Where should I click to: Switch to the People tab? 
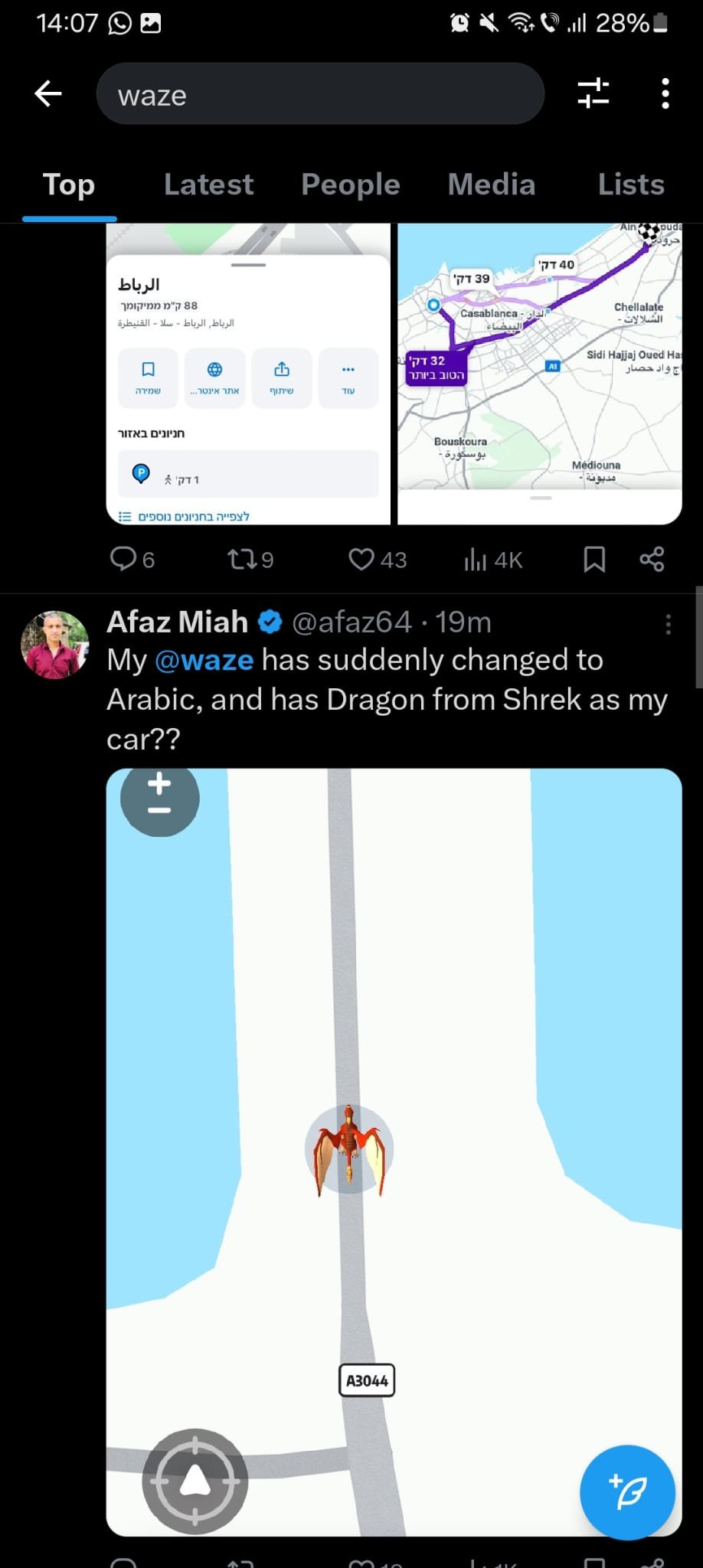point(350,185)
